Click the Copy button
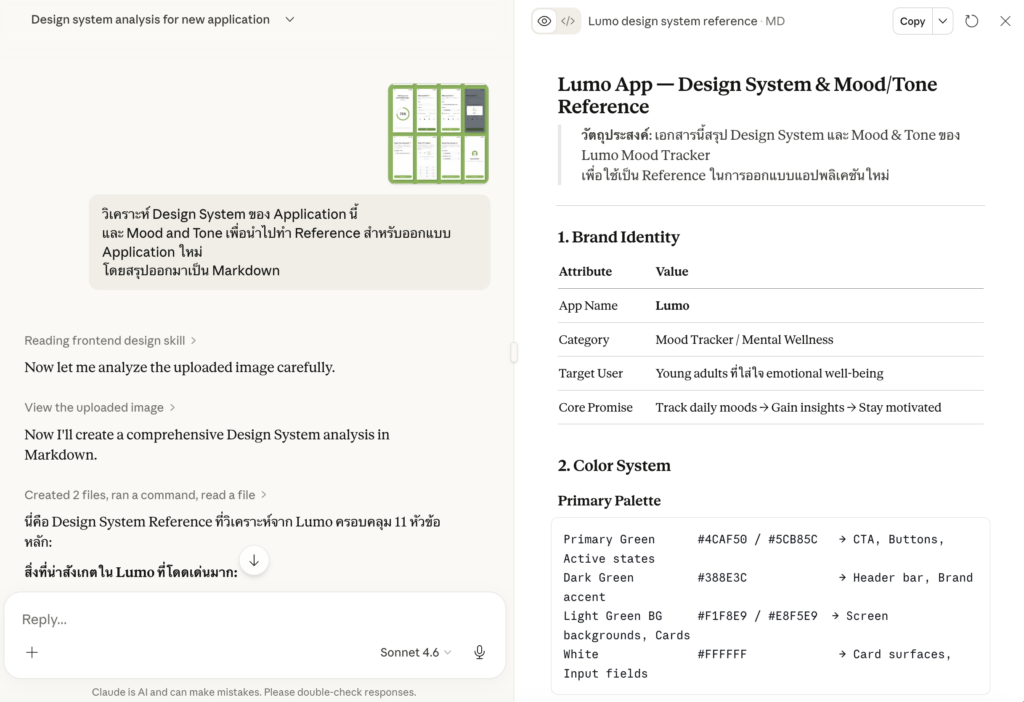Viewport: 1024px width, 702px height. point(912,21)
